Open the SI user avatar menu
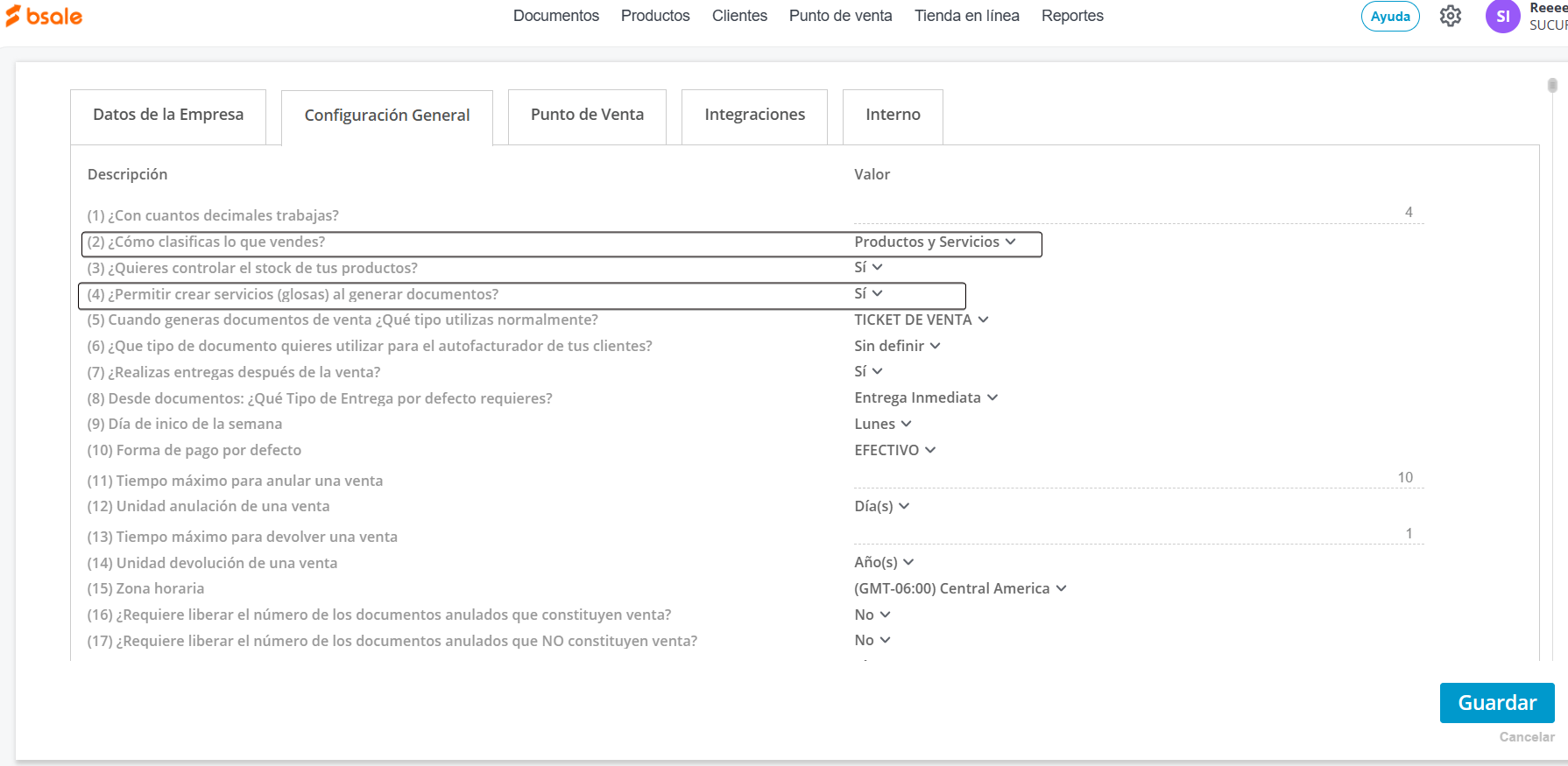Viewport: 1568px width, 766px height. click(1502, 16)
